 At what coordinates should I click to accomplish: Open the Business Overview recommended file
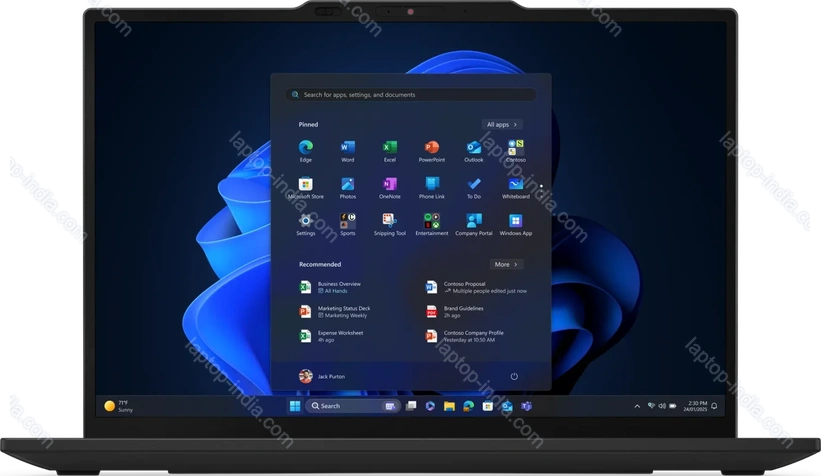(x=340, y=287)
